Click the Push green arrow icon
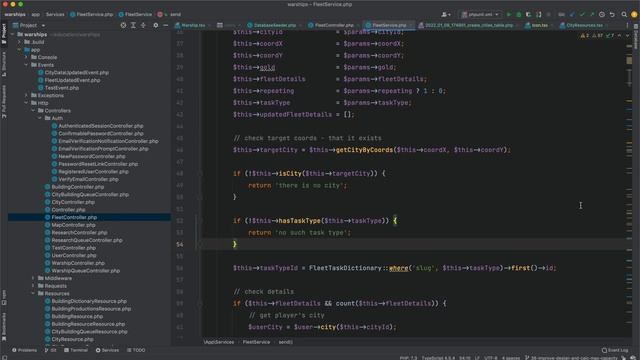The image size is (640, 360). (592, 14)
